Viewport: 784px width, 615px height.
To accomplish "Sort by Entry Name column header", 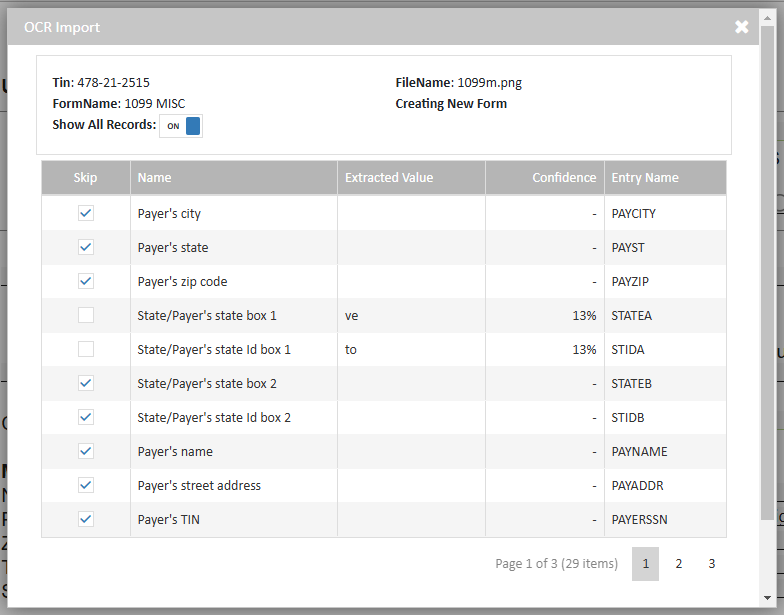I will 645,178.
